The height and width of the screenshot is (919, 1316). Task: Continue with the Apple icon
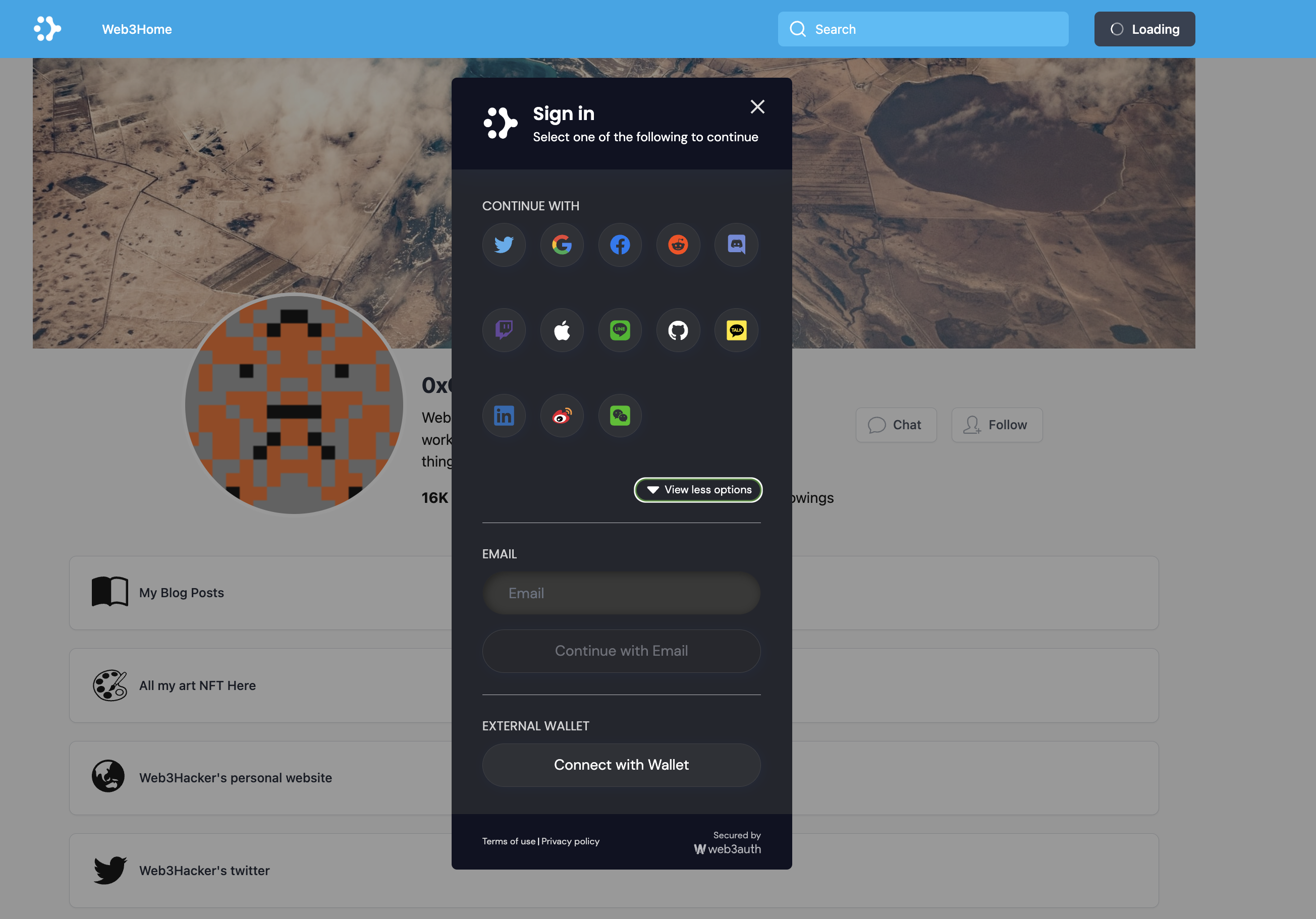(x=562, y=330)
